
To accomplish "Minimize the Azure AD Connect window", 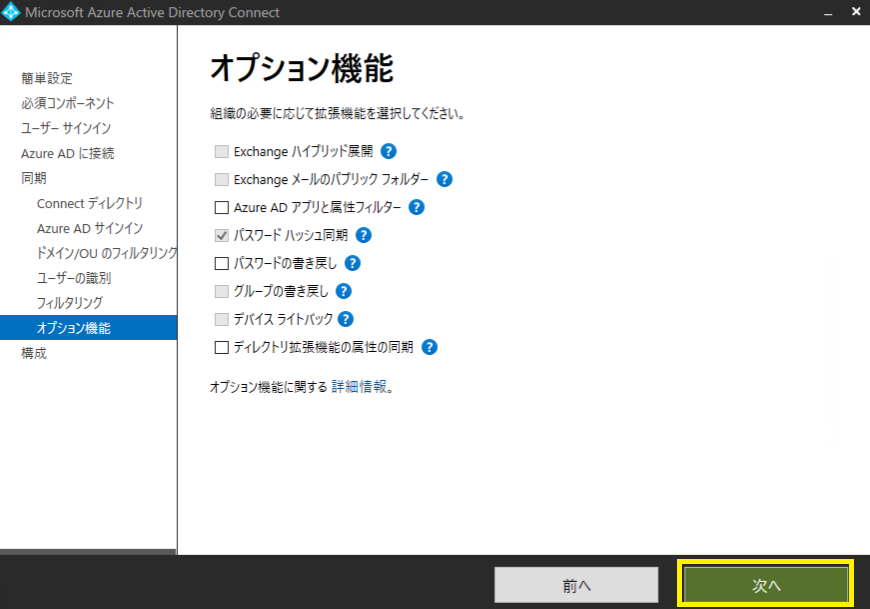I will pyautogui.click(x=828, y=12).
